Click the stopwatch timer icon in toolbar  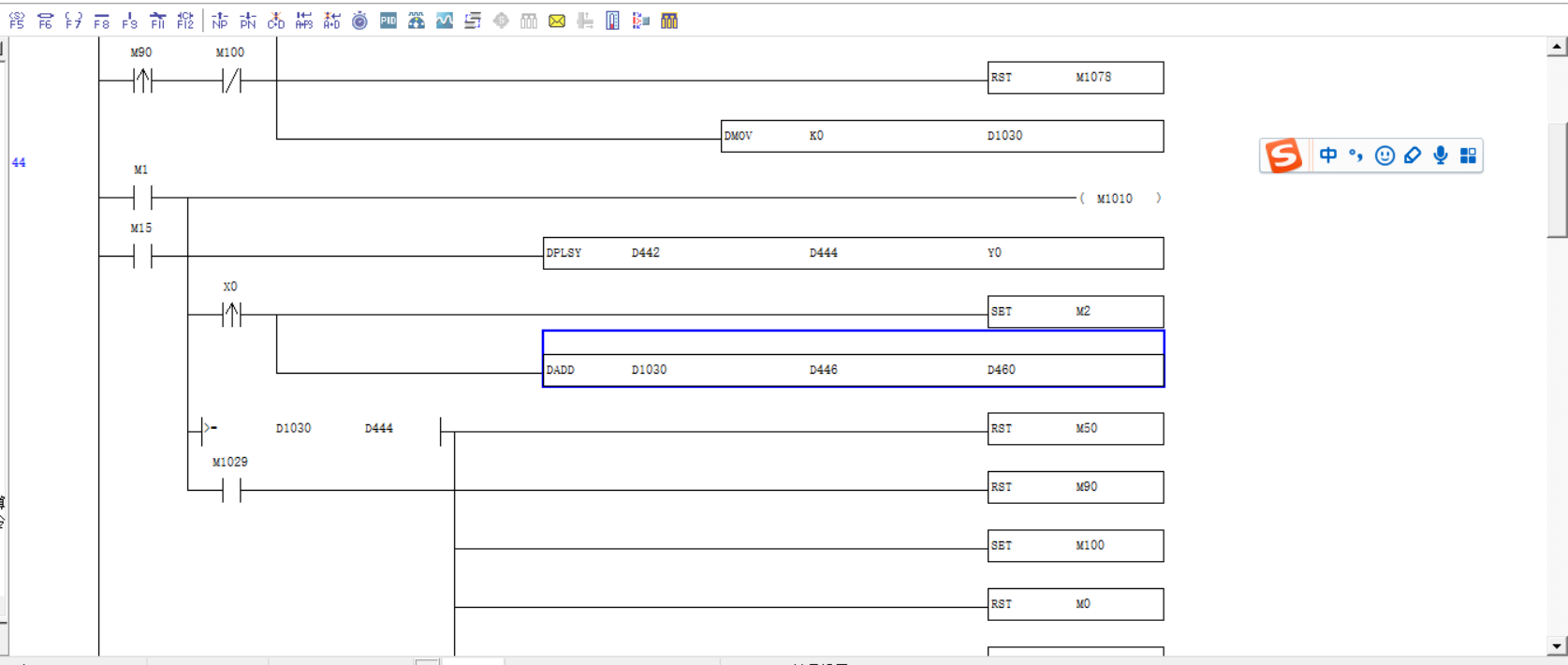(359, 21)
